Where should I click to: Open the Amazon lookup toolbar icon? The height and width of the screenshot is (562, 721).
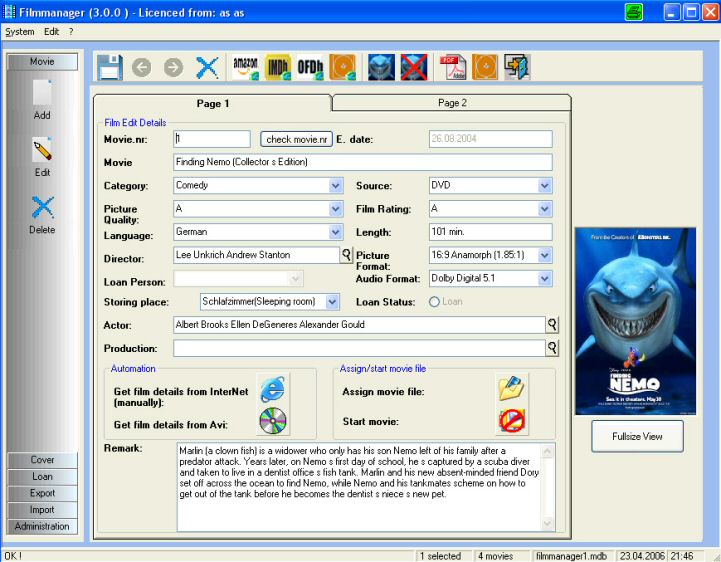[245, 67]
